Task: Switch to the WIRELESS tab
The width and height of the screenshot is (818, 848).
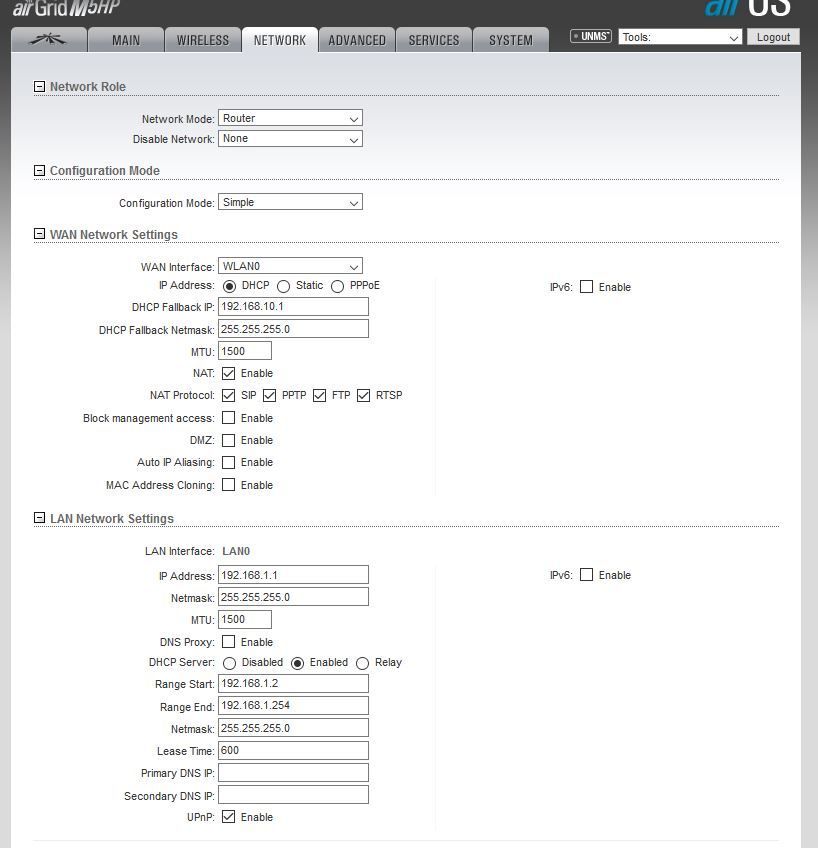Action: click(203, 40)
